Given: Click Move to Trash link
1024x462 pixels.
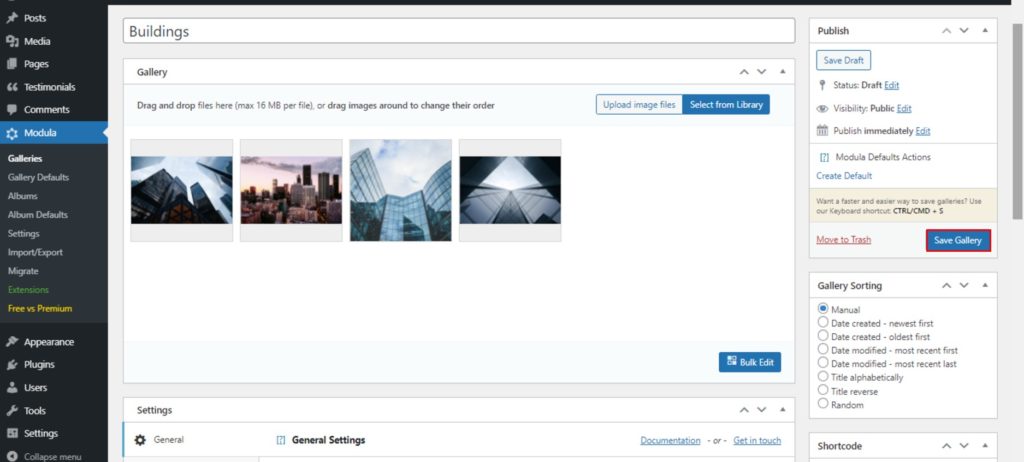Looking at the screenshot, I should (843, 240).
